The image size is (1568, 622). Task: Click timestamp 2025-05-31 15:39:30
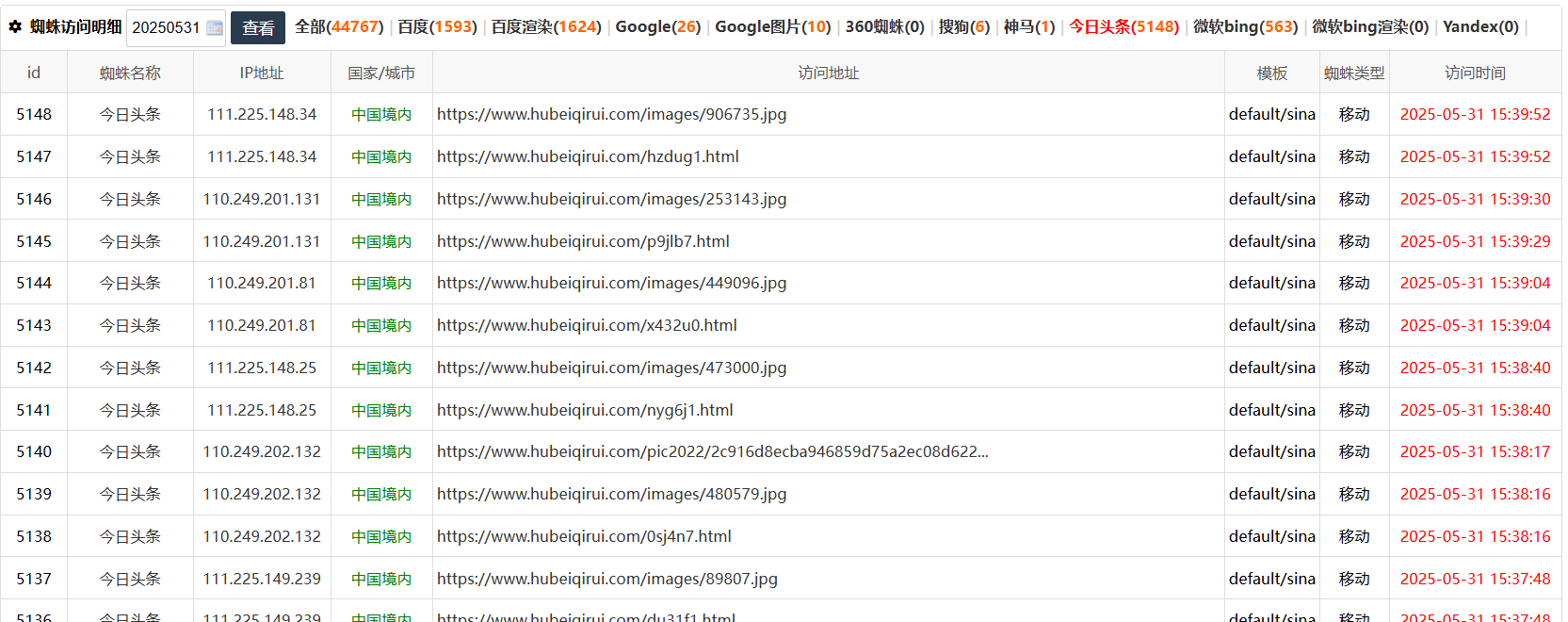[1475, 199]
